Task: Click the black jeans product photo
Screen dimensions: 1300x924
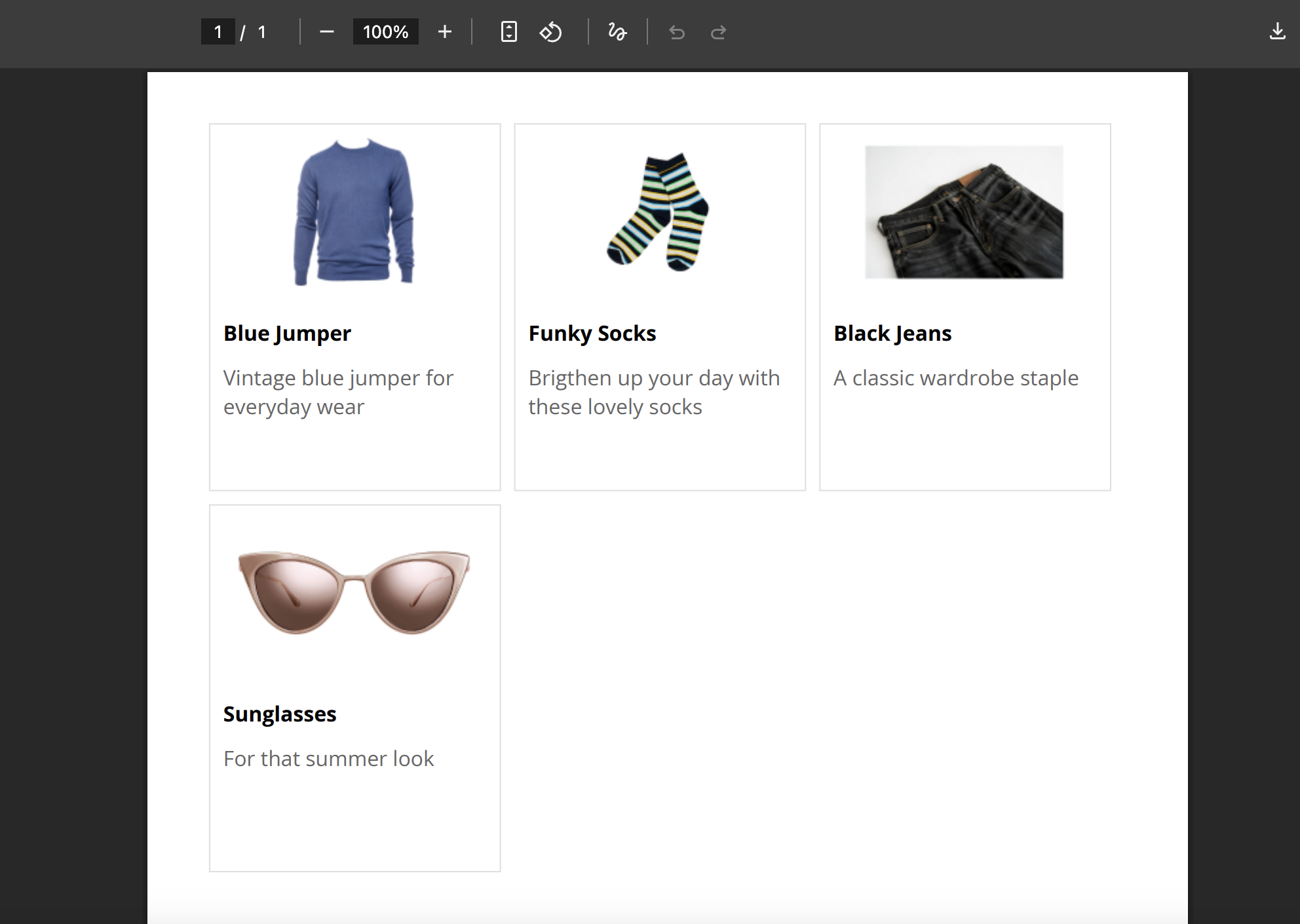Action: pos(964,212)
